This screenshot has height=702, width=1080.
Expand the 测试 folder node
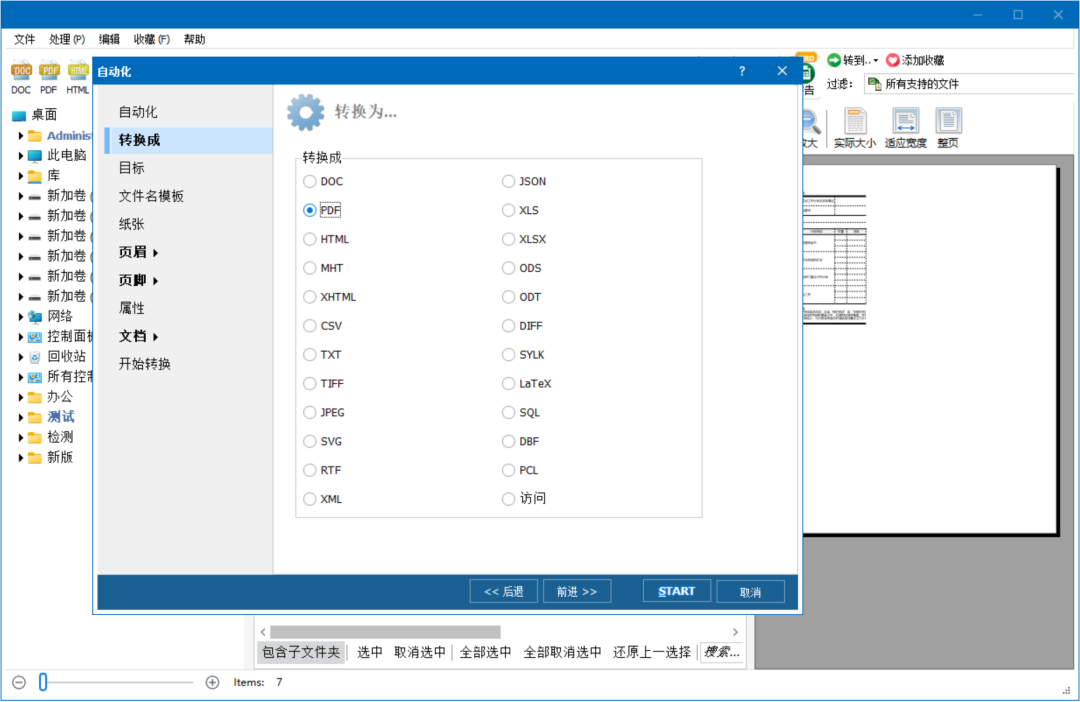point(21,417)
